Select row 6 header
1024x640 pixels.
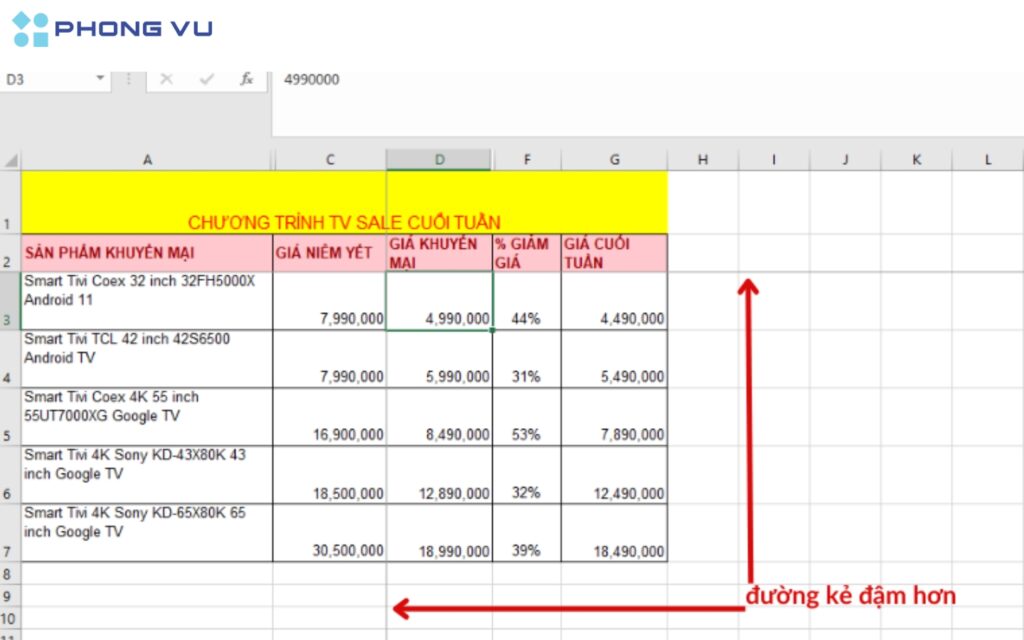pos(10,475)
